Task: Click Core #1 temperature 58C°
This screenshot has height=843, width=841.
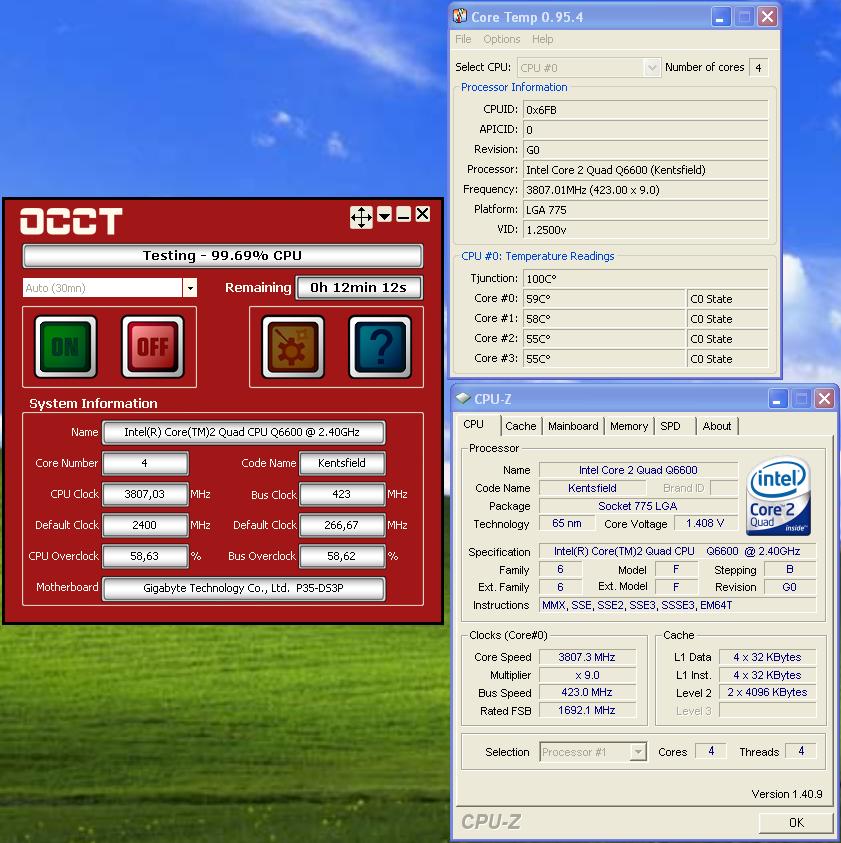Action: click(603, 319)
